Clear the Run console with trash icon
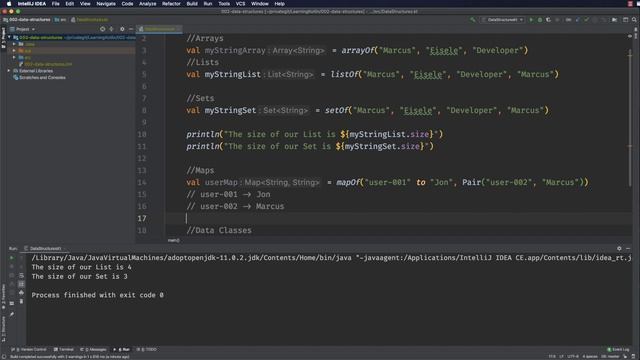The image size is (640, 360). (21, 301)
